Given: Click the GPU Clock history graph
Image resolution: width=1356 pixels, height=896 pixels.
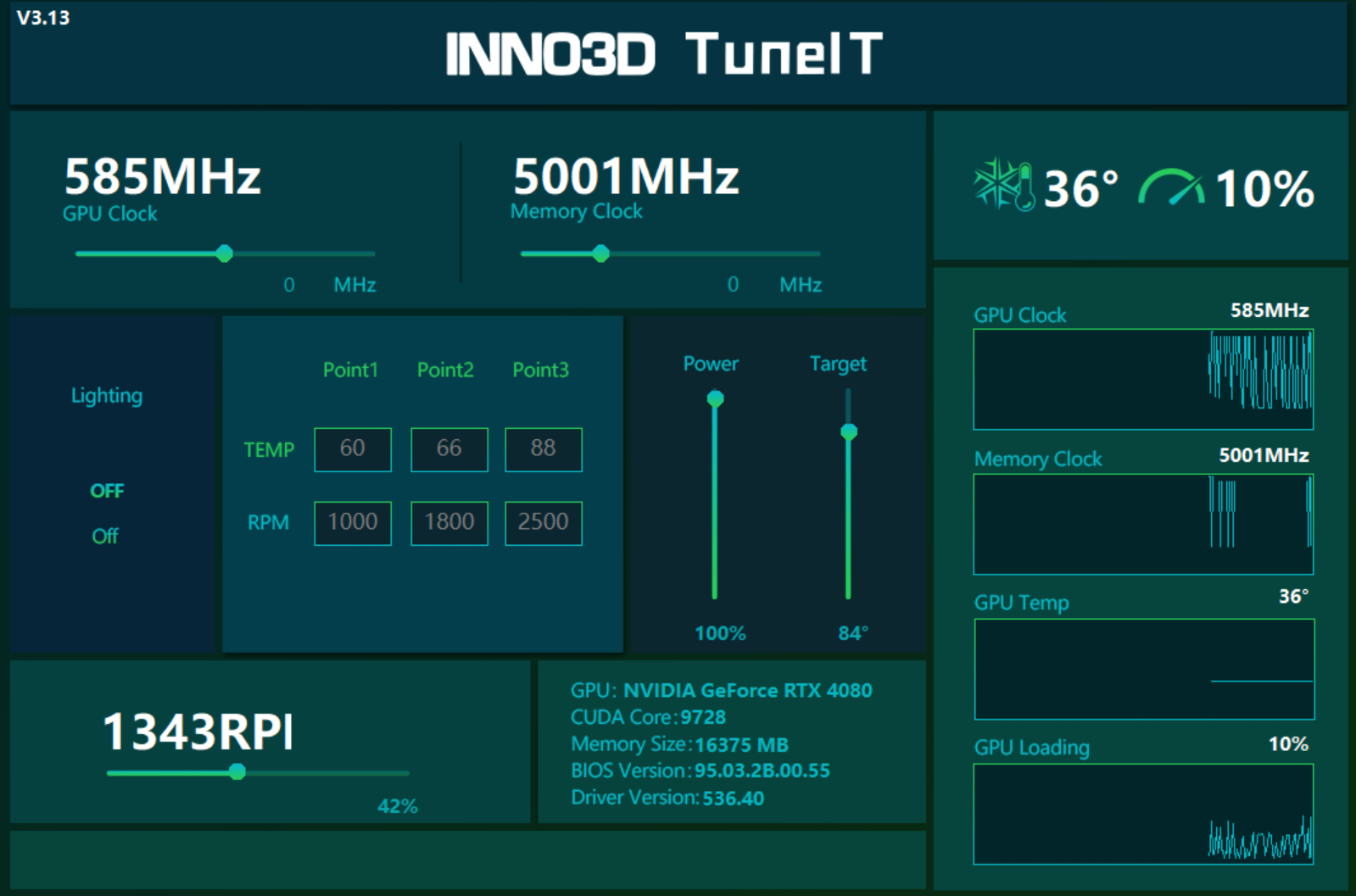Looking at the screenshot, I should 1143,379.
